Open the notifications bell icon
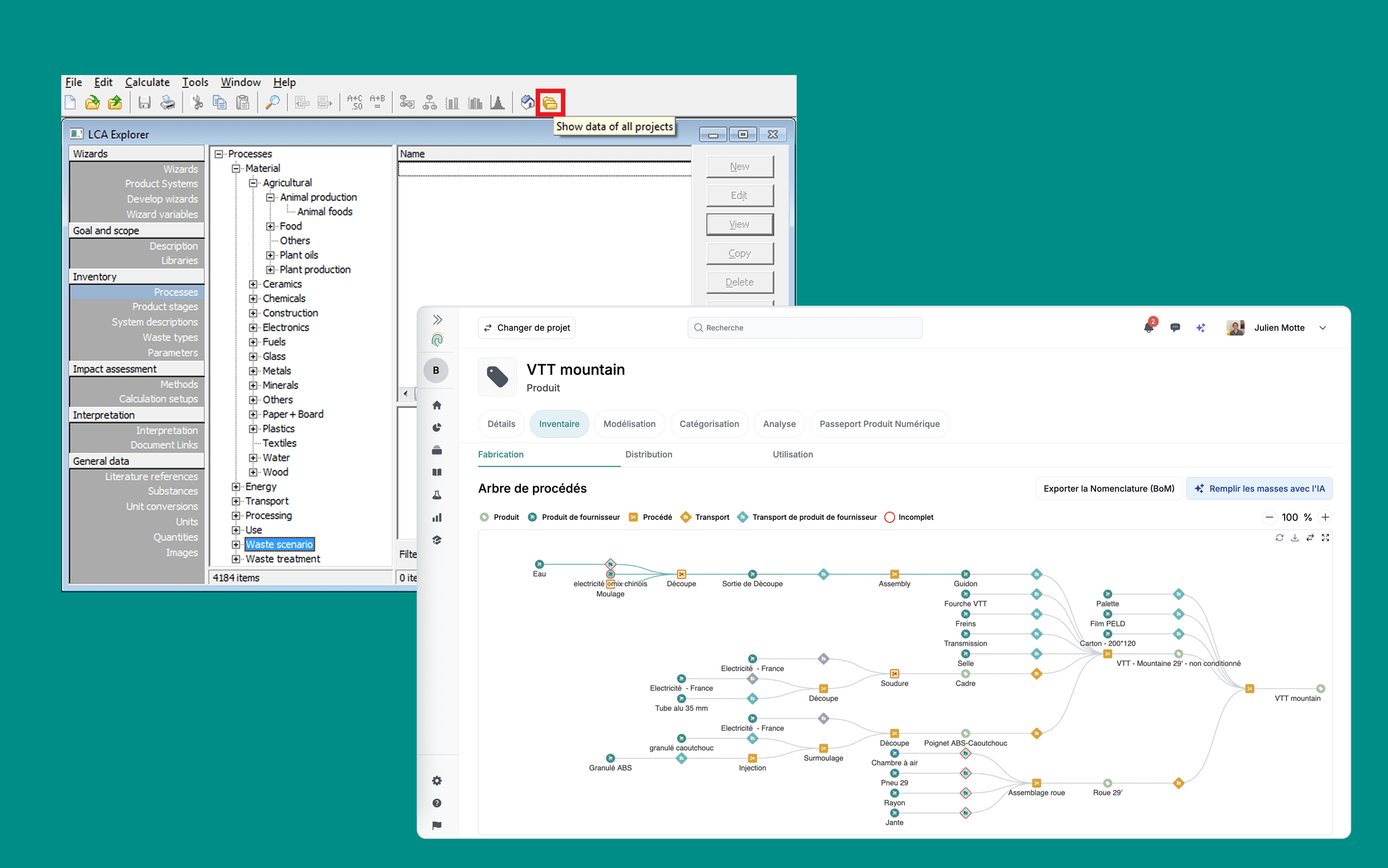Viewport: 1388px width, 868px height. pyautogui.click(x=1148, y=328)
